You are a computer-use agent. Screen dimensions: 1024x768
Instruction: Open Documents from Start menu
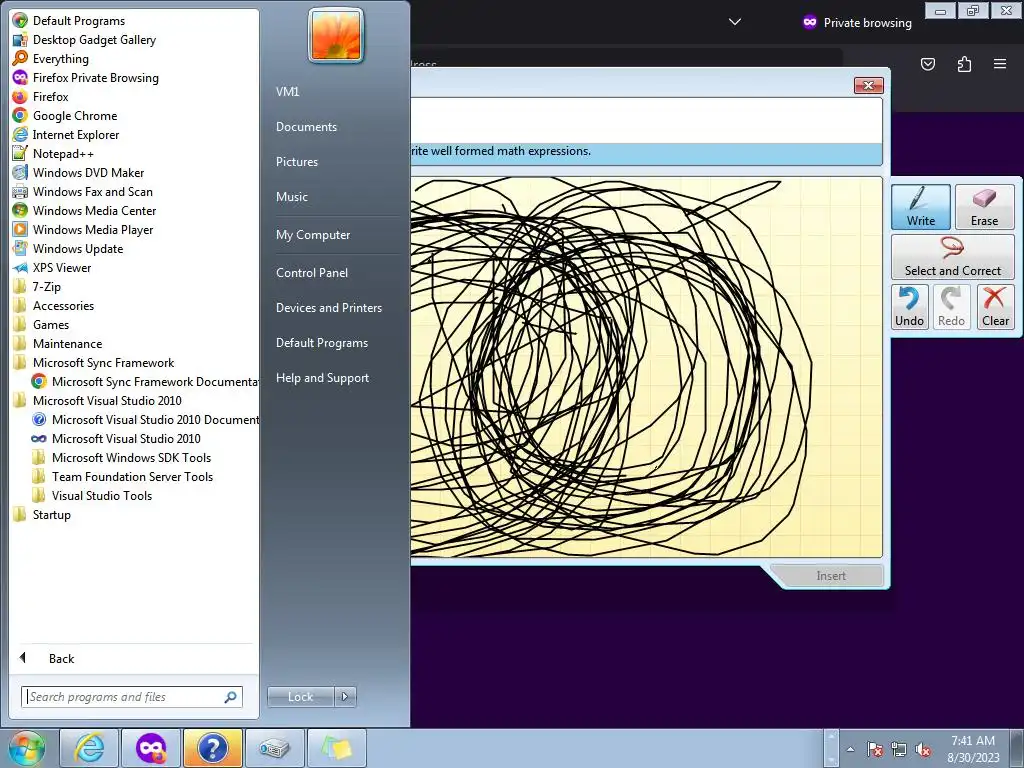[306, 127]
